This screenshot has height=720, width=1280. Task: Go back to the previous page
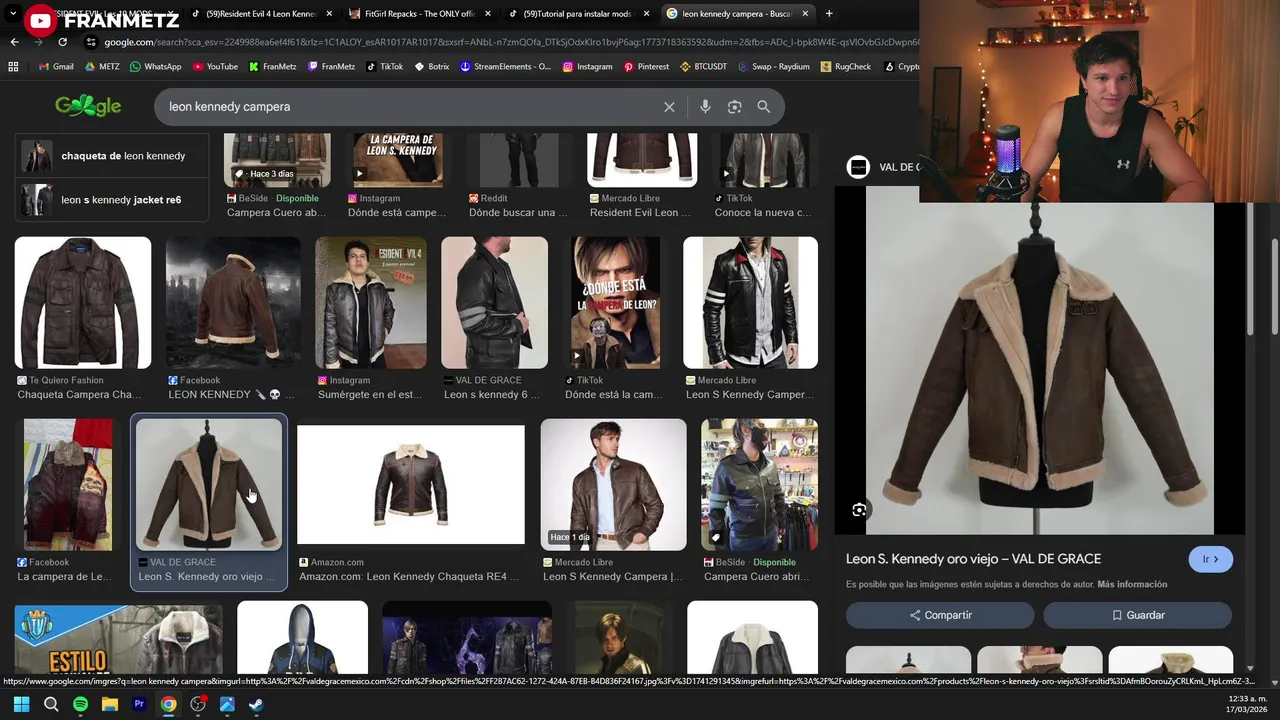[14, 42]
